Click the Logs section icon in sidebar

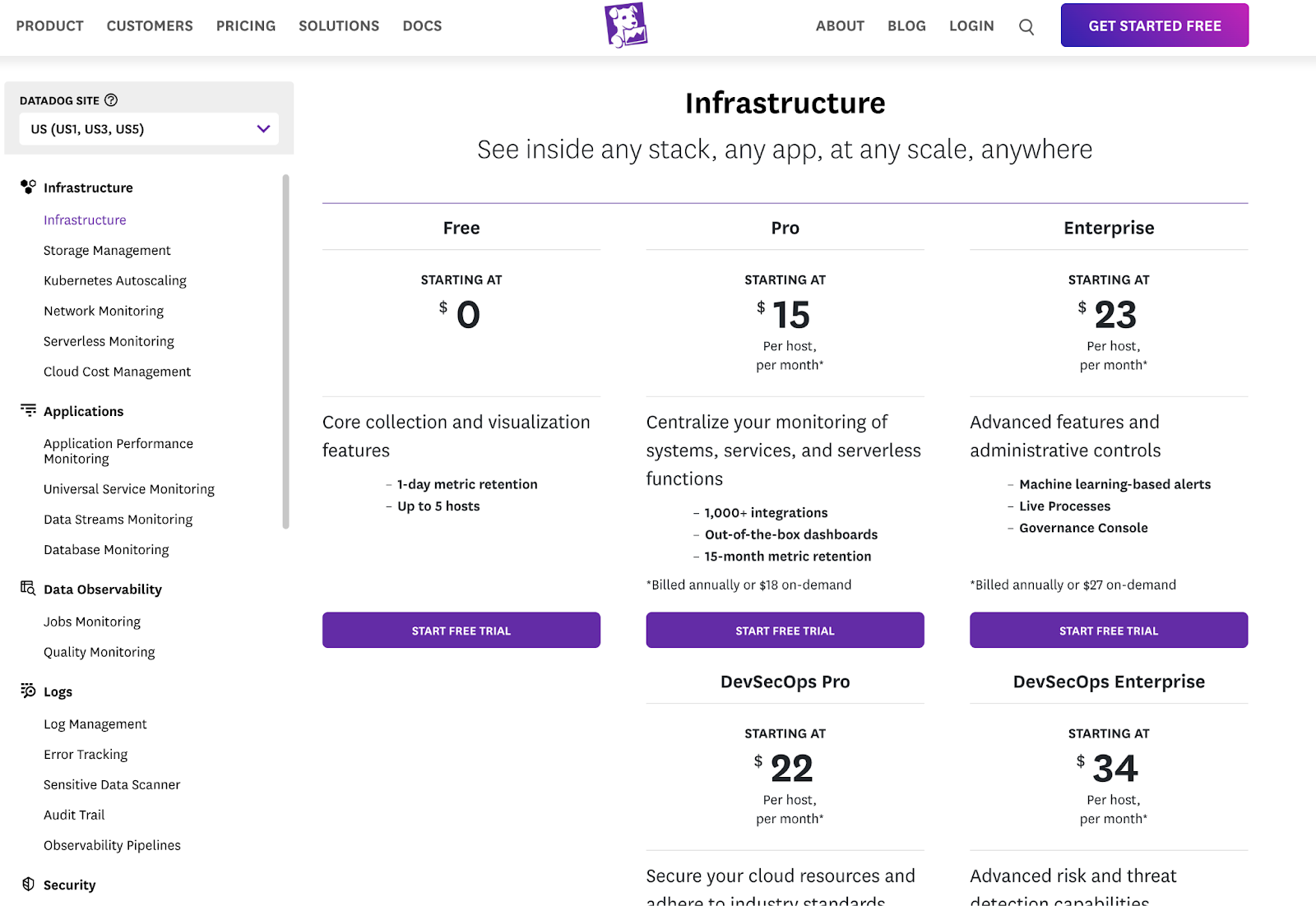pyautogui.click(x=28, y=691)
